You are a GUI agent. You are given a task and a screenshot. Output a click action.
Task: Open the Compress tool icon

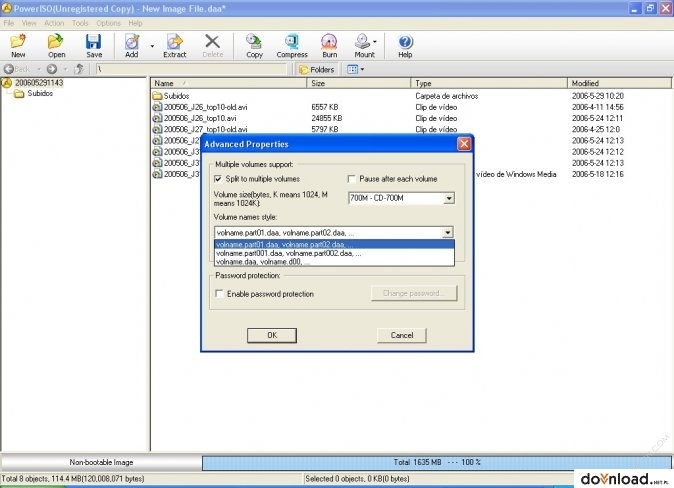tap(292, 46)
